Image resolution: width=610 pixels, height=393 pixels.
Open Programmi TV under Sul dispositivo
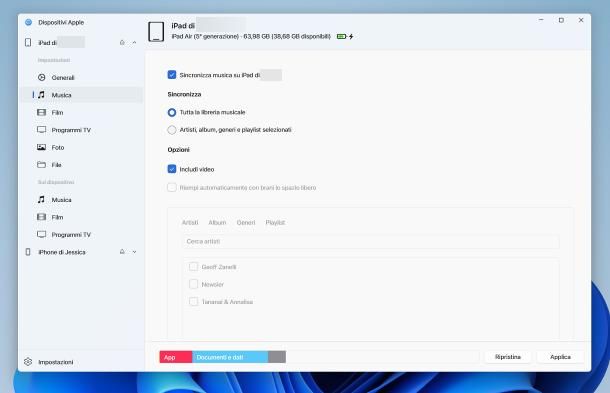click(82, 234)
